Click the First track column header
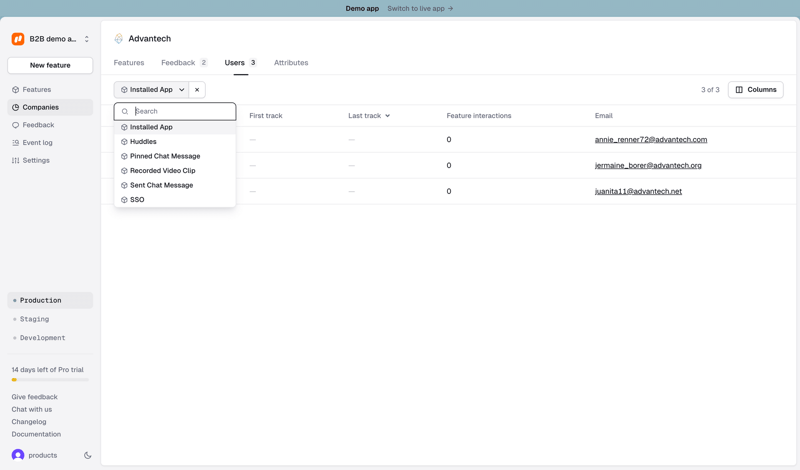 [x=266, y=116]
